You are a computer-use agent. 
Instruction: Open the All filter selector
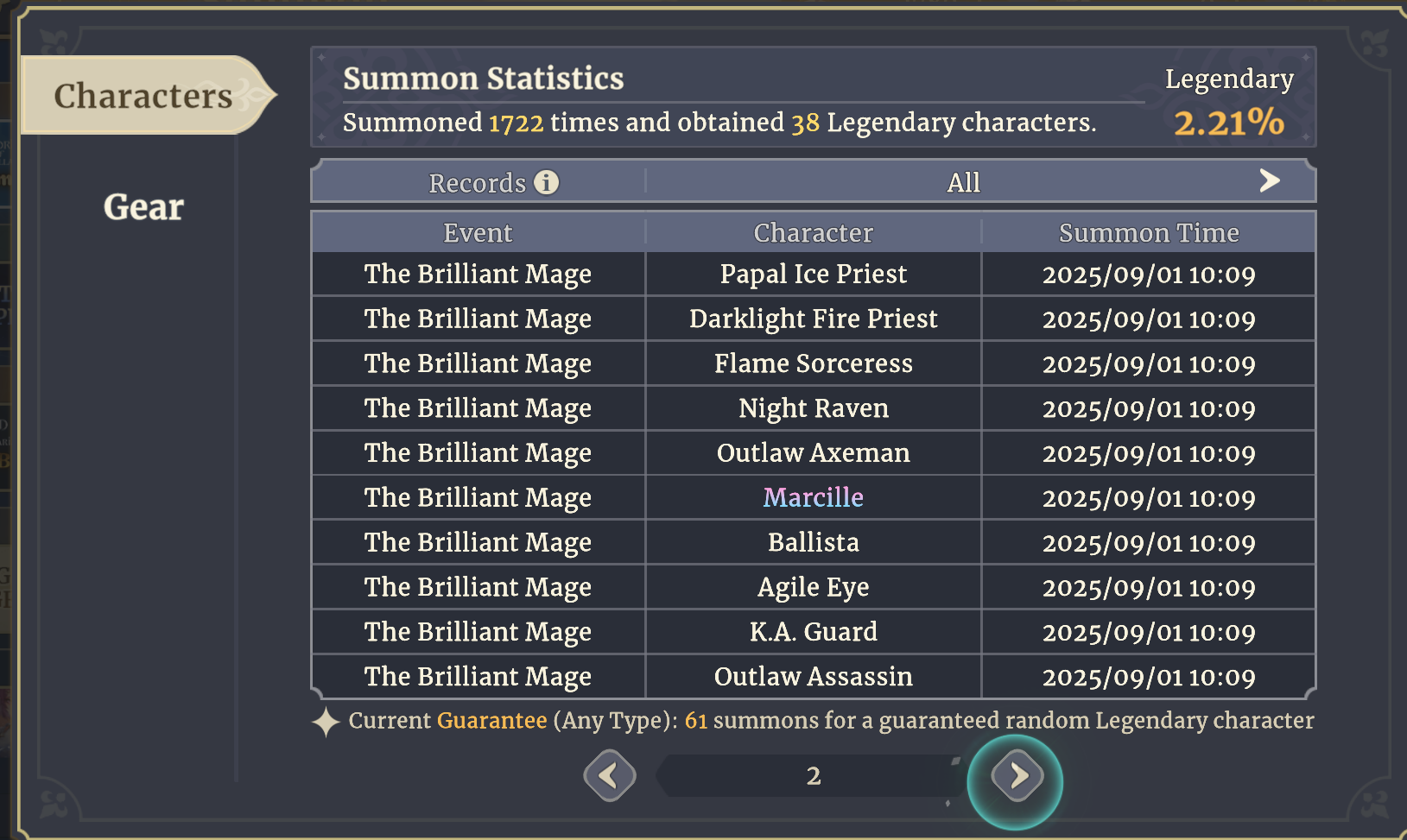click(963, 182)
